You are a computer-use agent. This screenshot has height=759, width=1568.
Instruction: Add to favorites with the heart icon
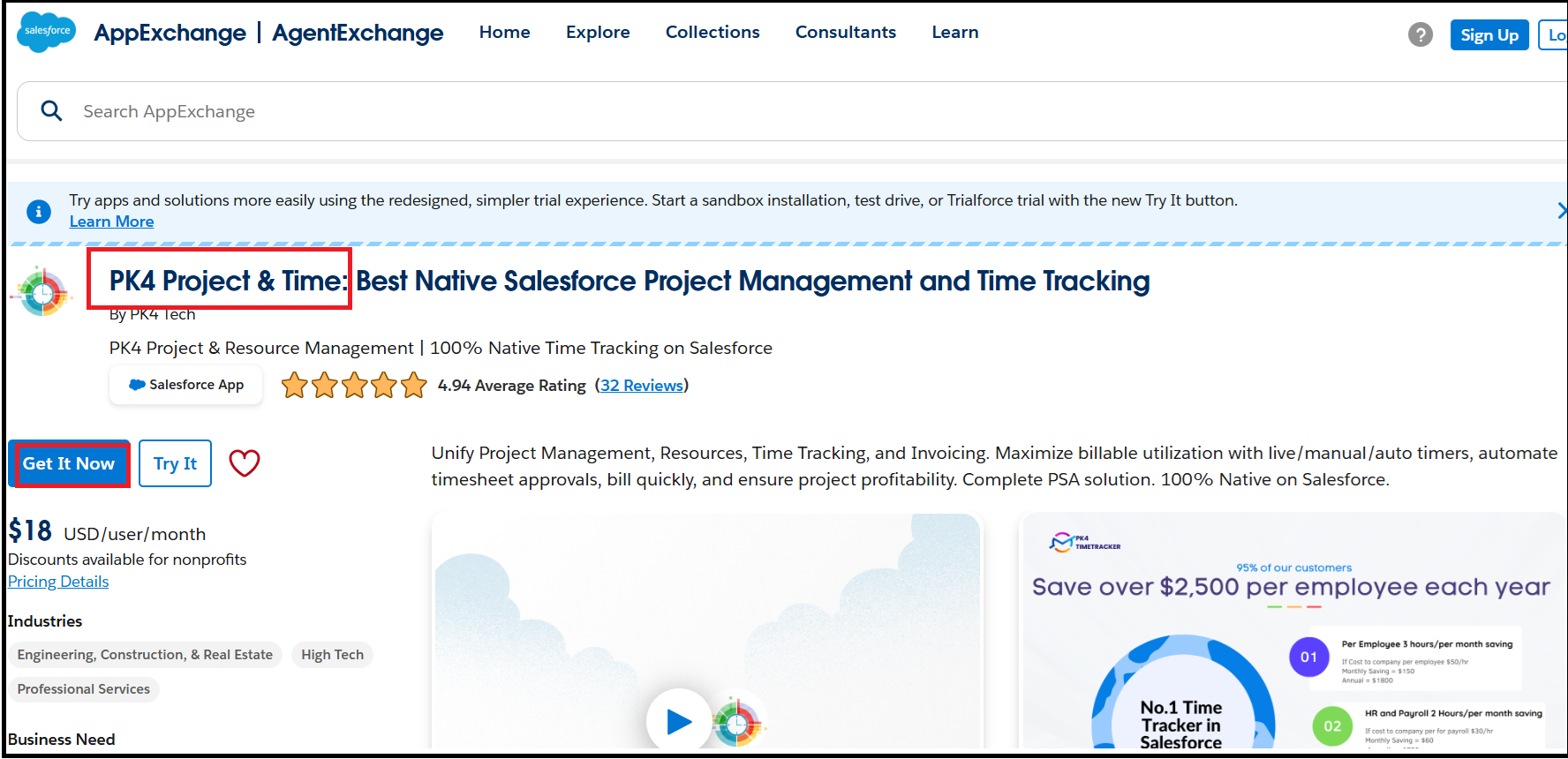(x=245, y=462)
